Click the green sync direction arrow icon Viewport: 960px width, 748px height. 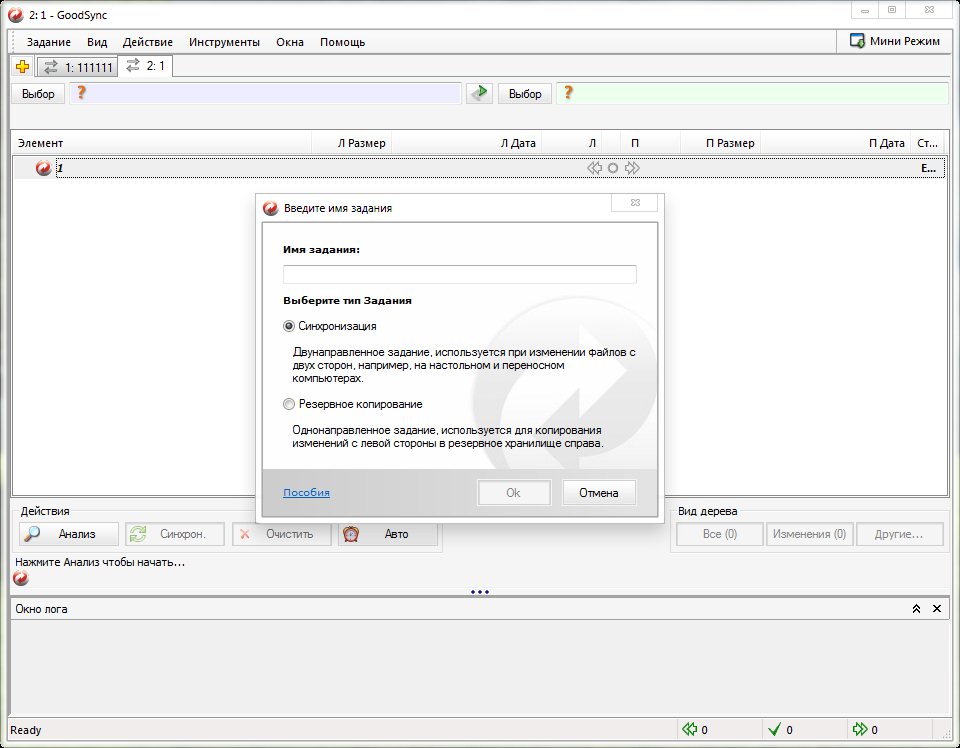click(480, 93)
